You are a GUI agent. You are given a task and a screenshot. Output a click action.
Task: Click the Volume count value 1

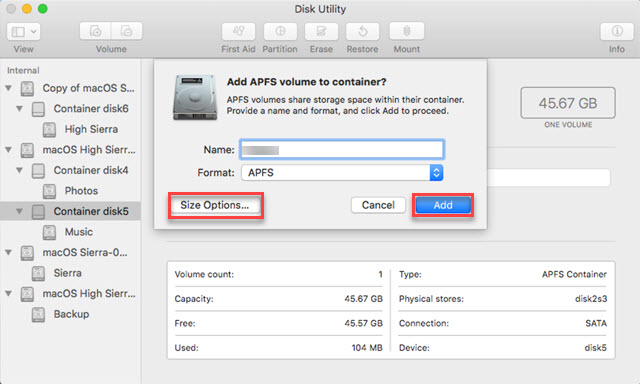[380, 274]
